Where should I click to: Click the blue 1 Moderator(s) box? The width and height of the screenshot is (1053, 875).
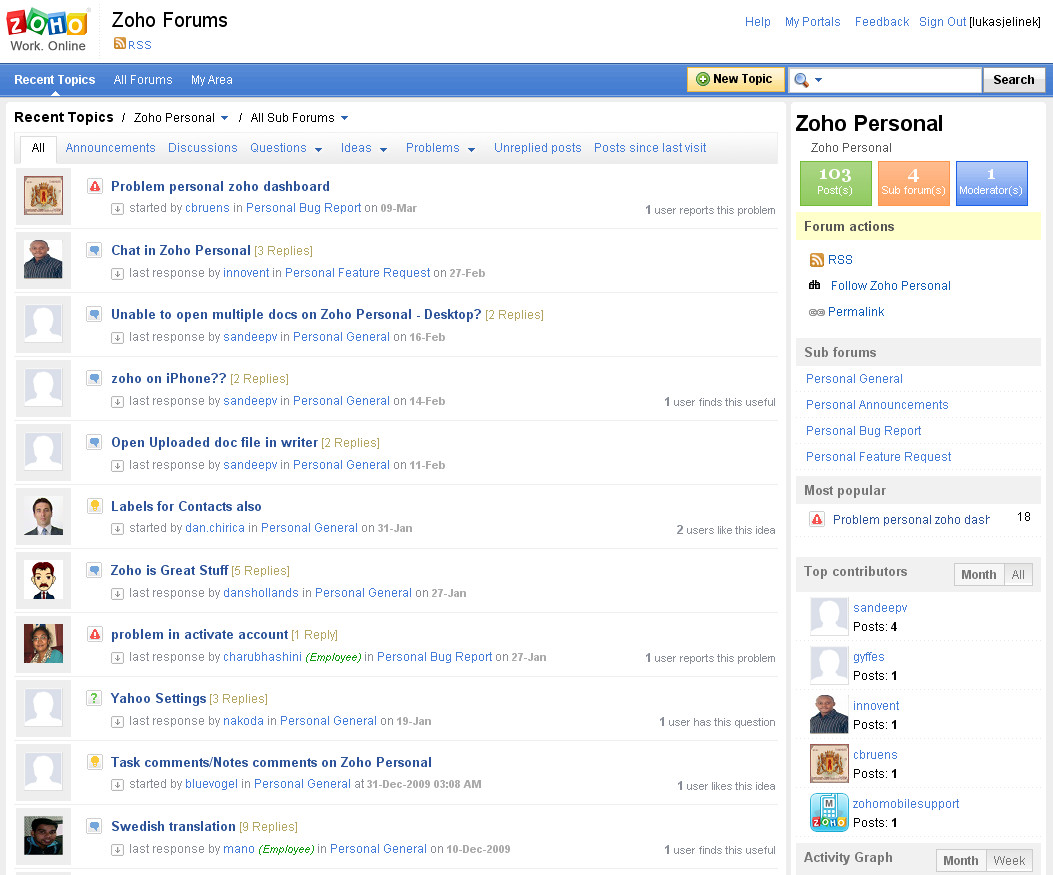991,183
